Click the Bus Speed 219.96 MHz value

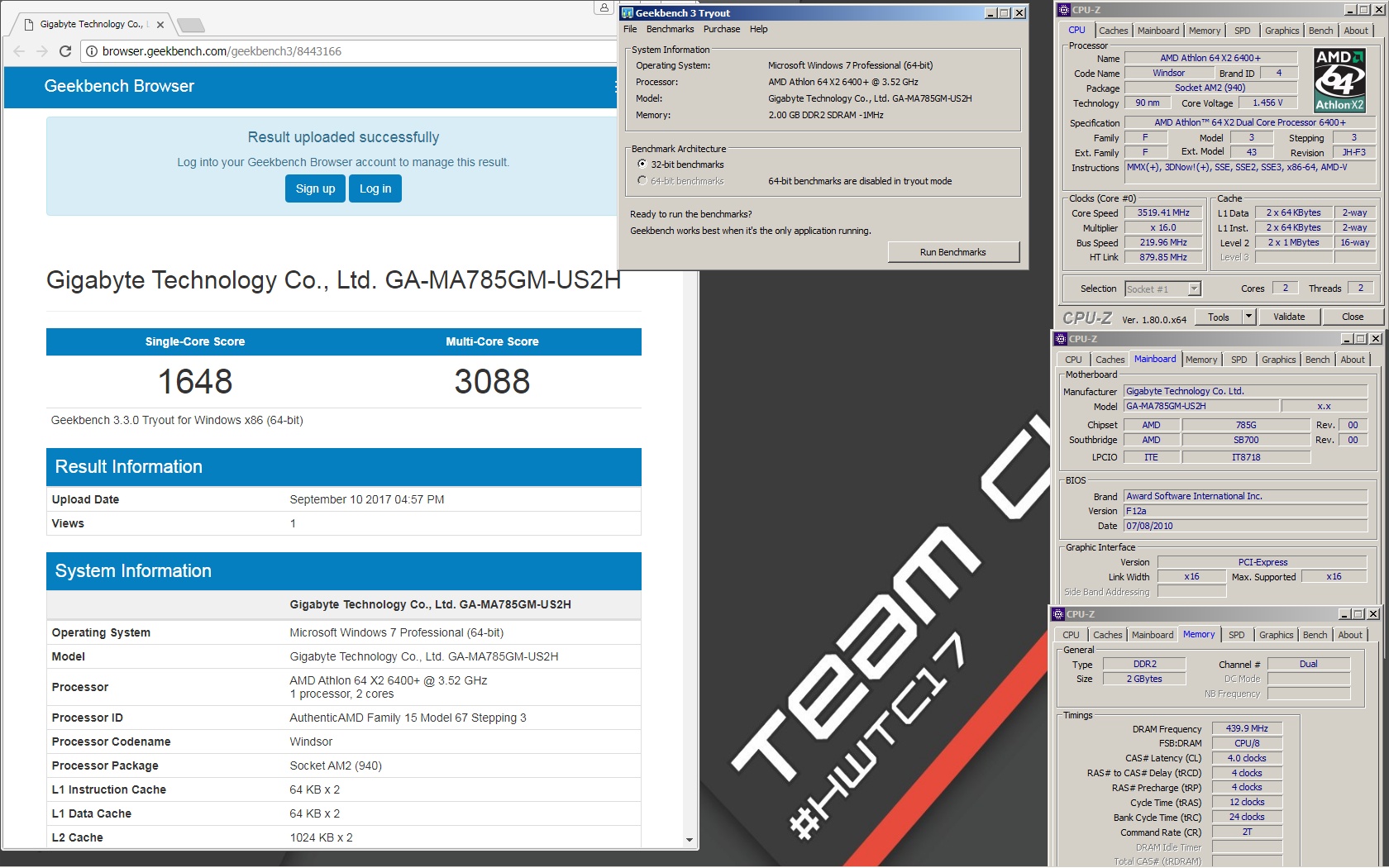coord(1162,242)
